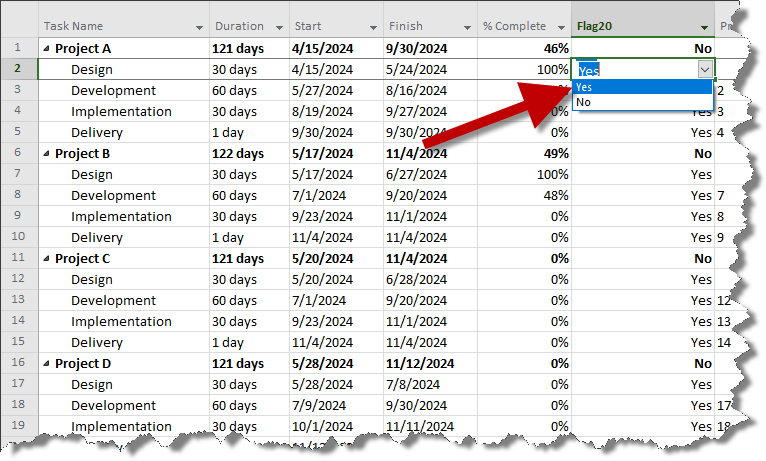Image resolution: width=766 pixels, height=461 pixels.
Task: Select row 2 header number
Action: click(x=19, y=69)
